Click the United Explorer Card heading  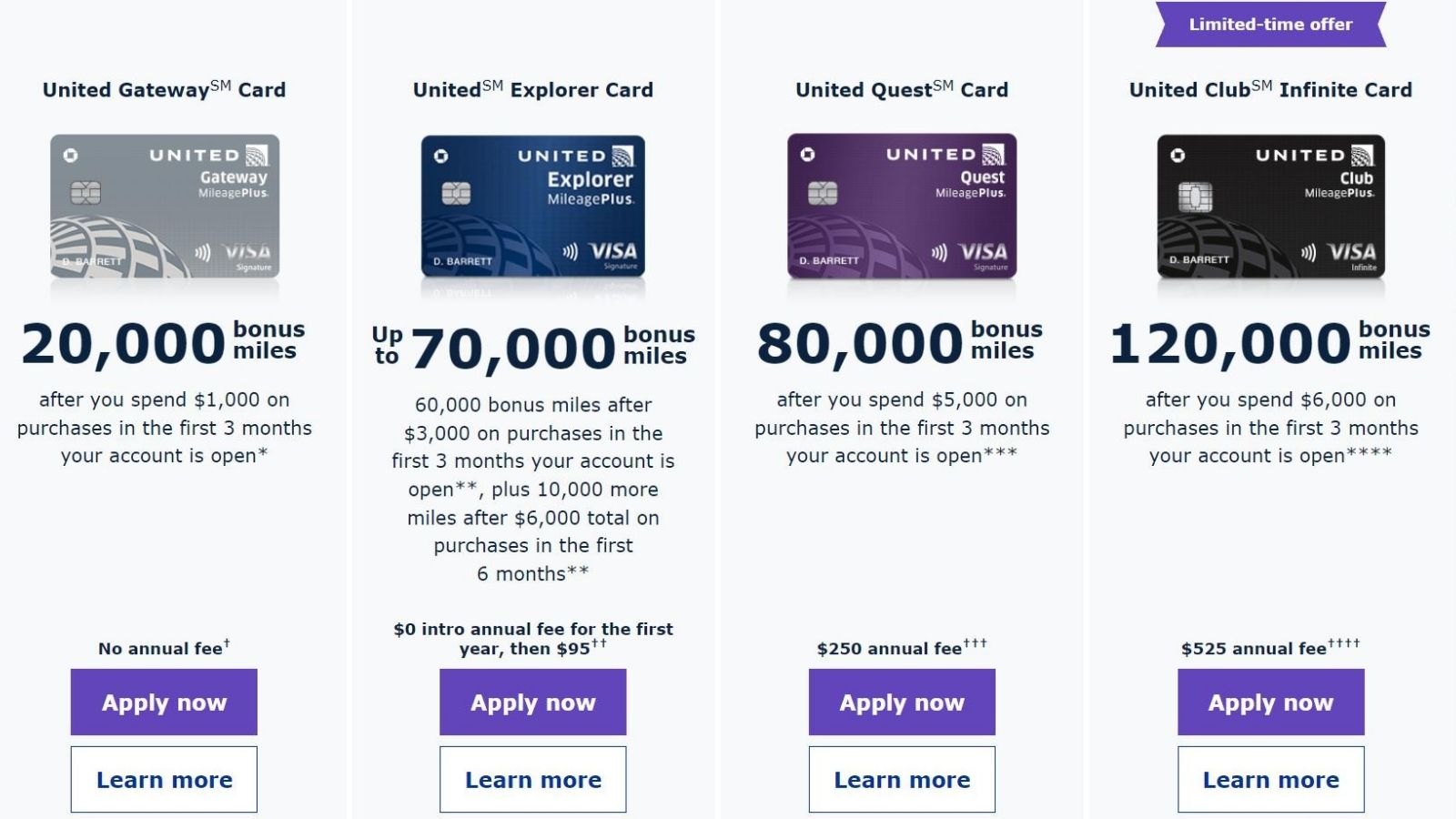pos(533,89)
